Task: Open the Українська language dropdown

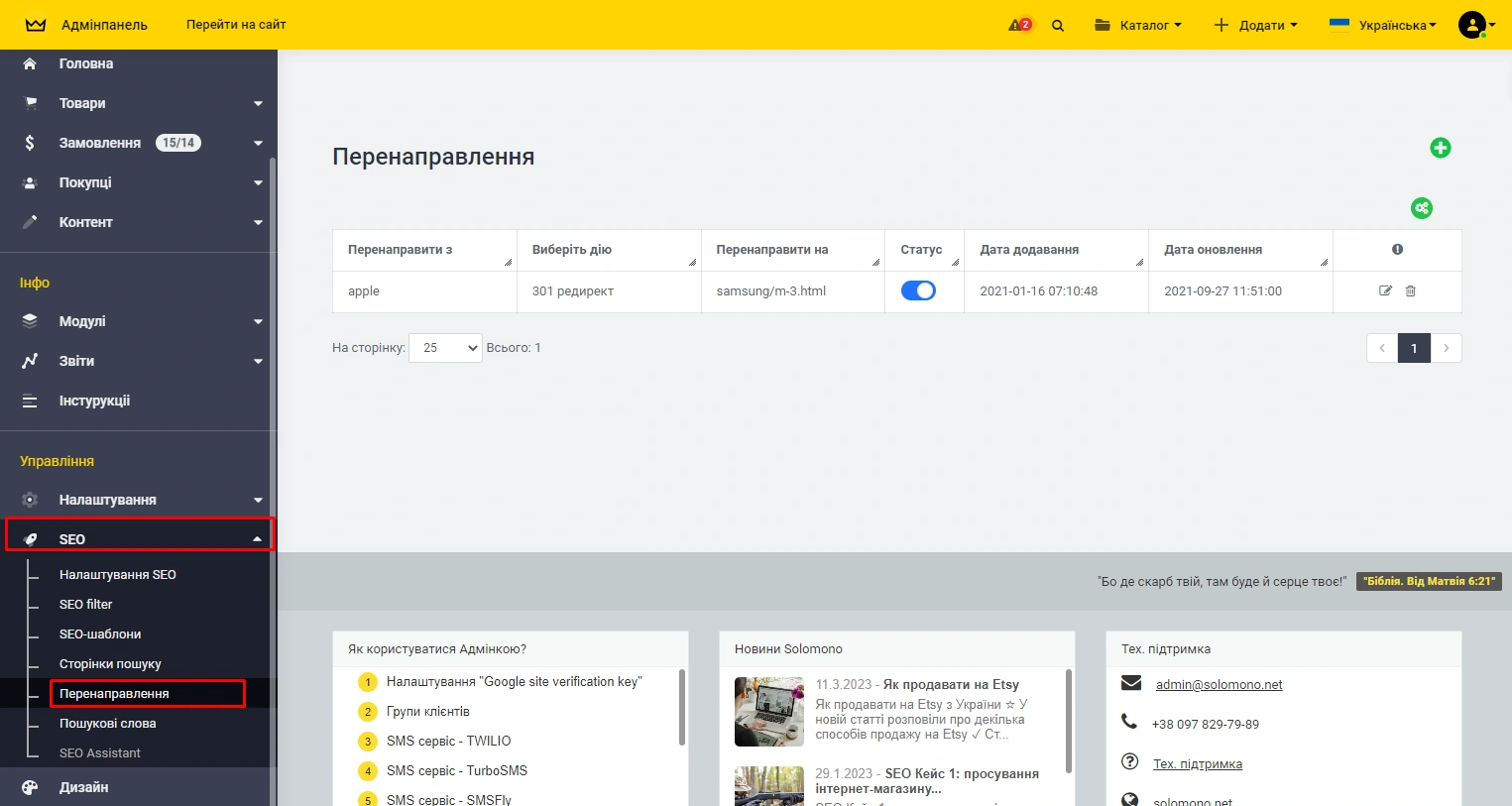Action: pyautogui.click(x=1383, y=25)
